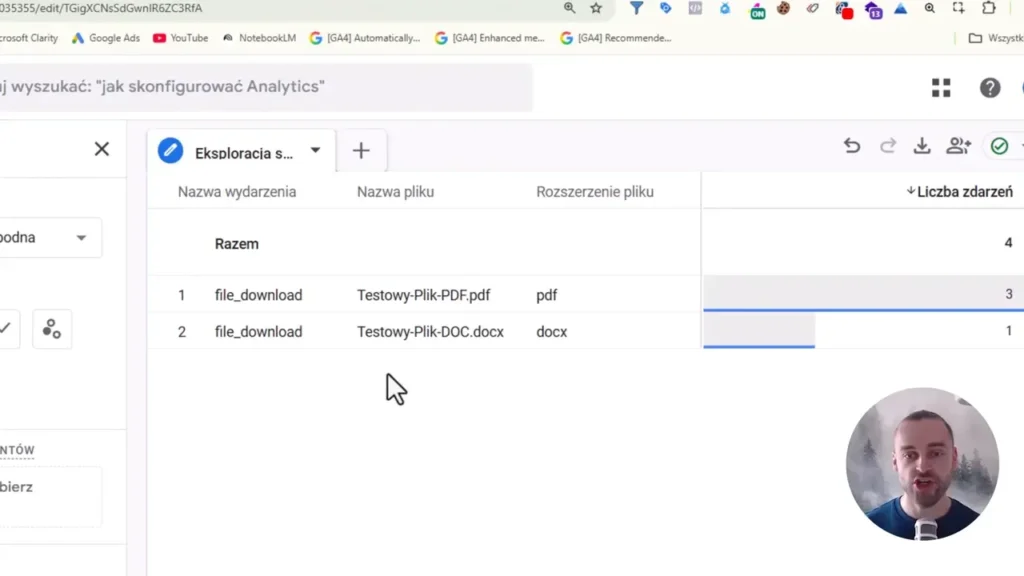Select the Eksploracja s... tab
Image resolution: width=1024 pixels, height=576 pixels.
click(244, 153)
